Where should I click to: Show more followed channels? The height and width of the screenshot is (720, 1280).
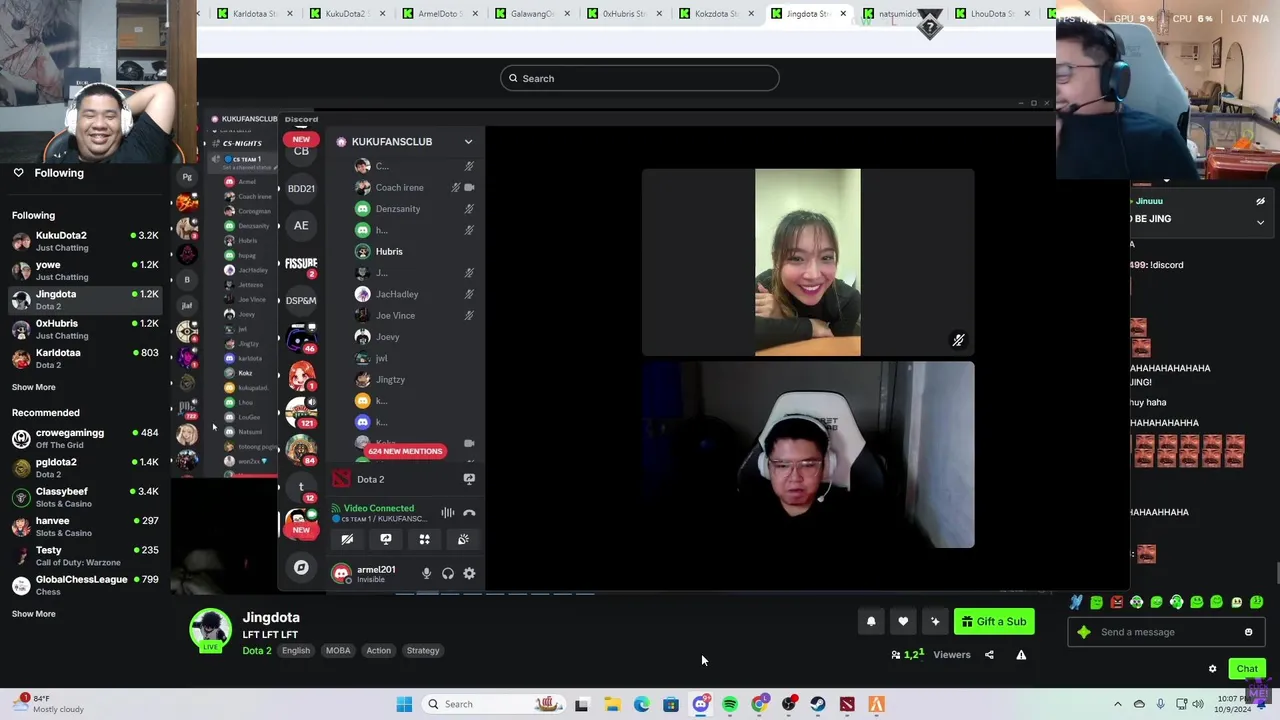click(x=34, y=387)
